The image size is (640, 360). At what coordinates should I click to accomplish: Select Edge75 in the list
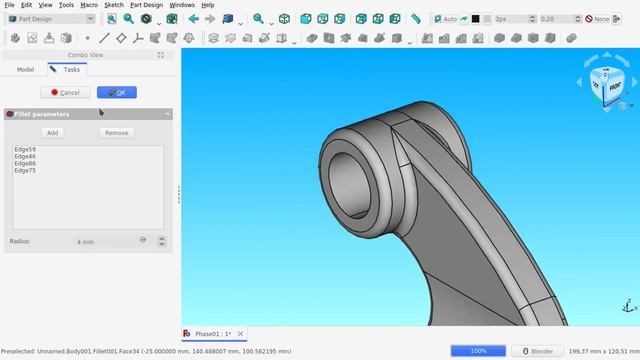tap(25, 171)
